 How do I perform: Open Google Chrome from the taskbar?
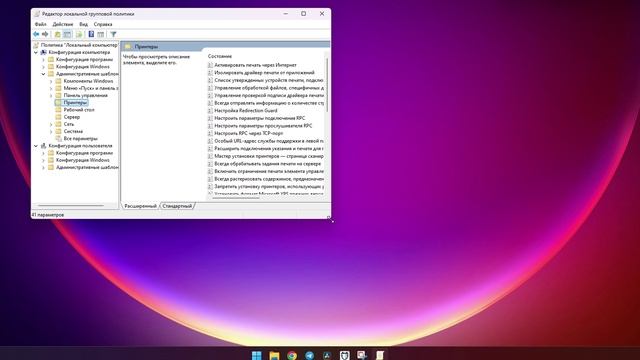point(292,355)
